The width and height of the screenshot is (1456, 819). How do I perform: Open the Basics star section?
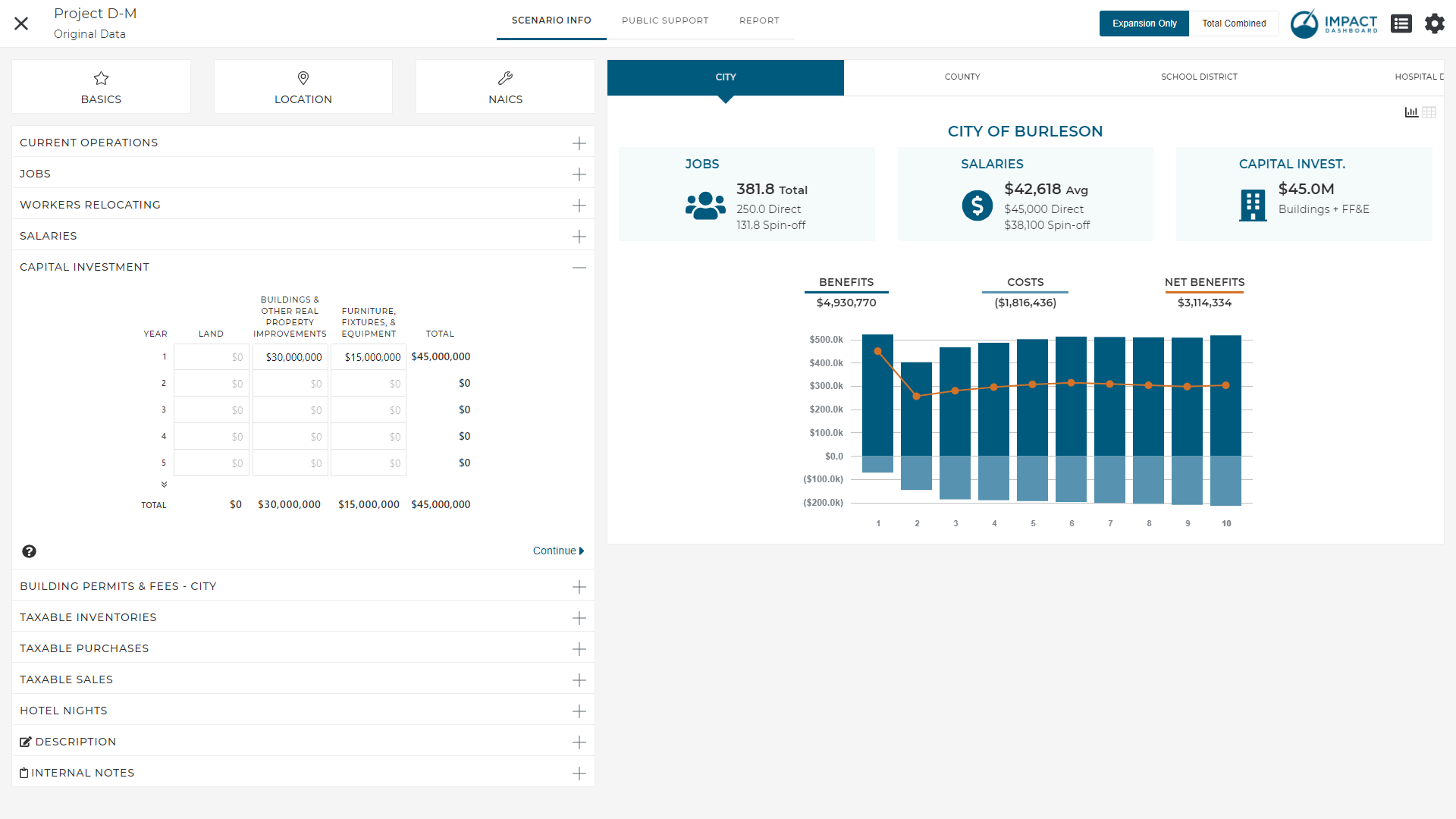click(x=101, y=87)
